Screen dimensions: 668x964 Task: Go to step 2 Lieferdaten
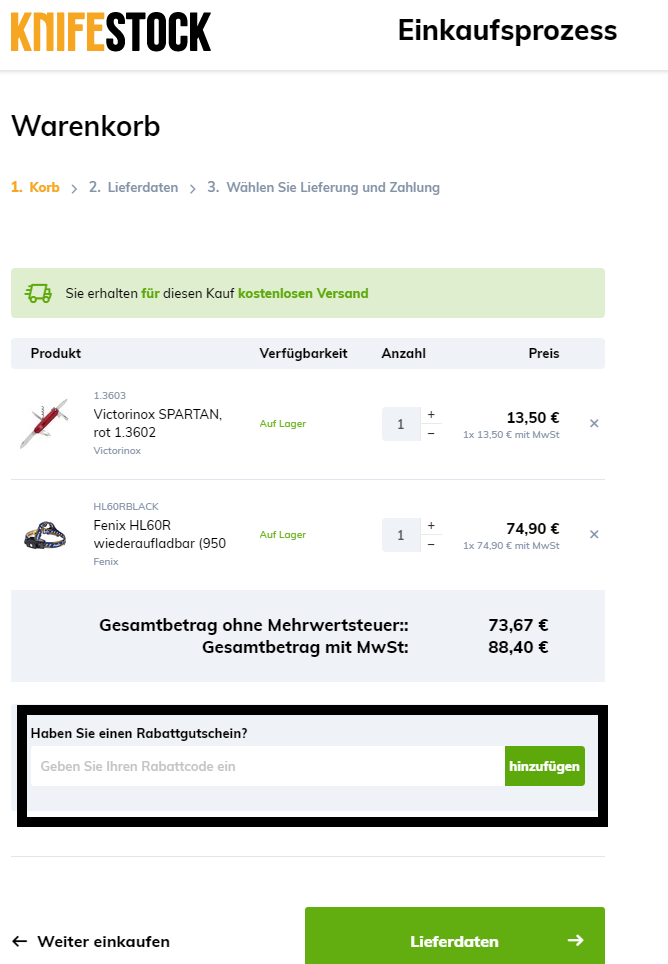tap(133, 187)
